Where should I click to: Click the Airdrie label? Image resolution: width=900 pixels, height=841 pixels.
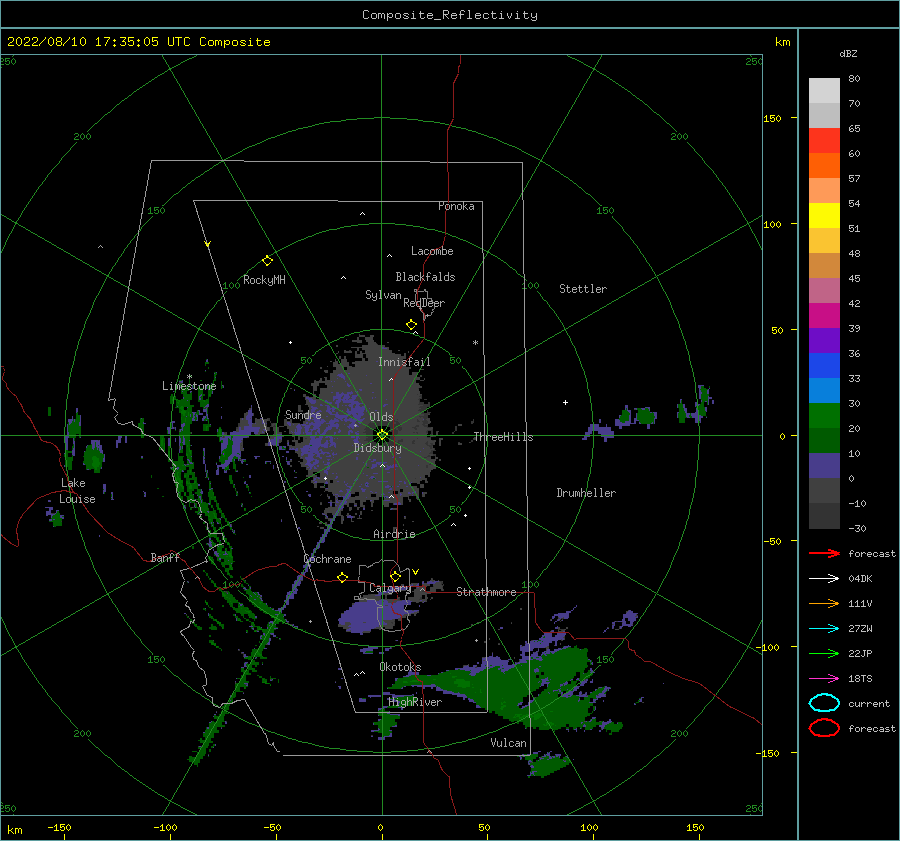click(x=394, y=534)
